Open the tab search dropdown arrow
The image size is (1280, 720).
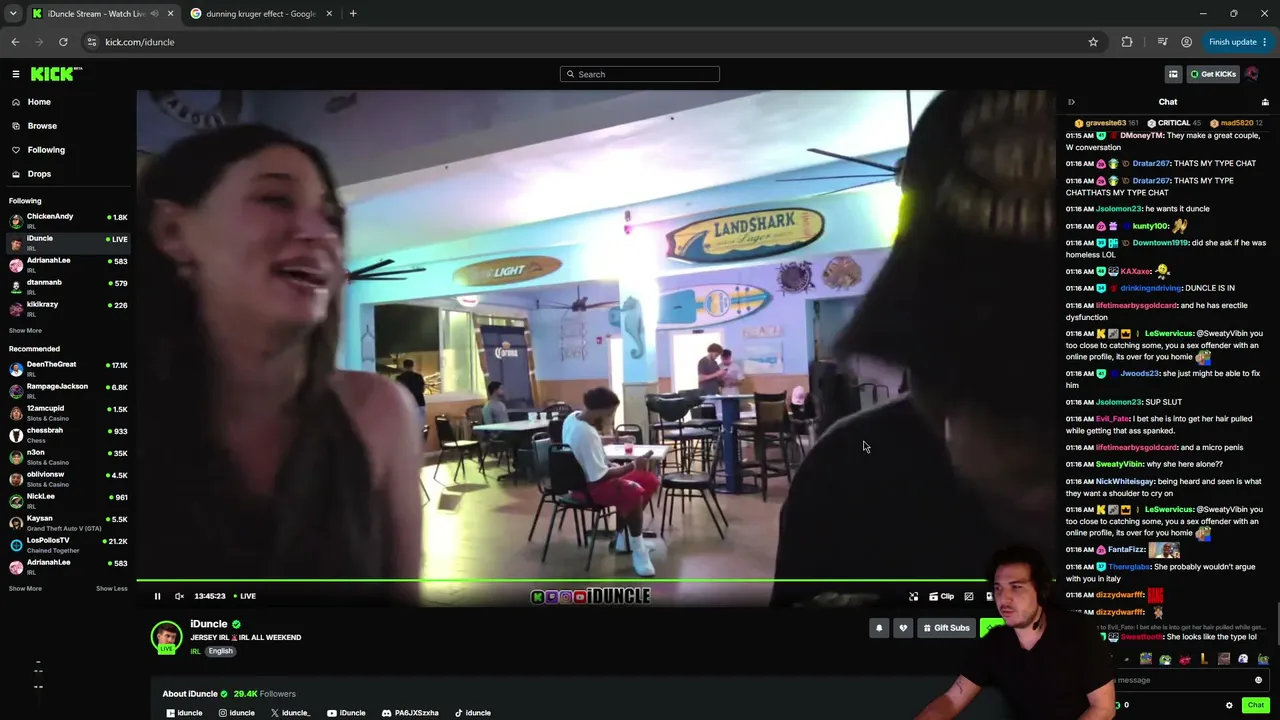tap(13, 14)
